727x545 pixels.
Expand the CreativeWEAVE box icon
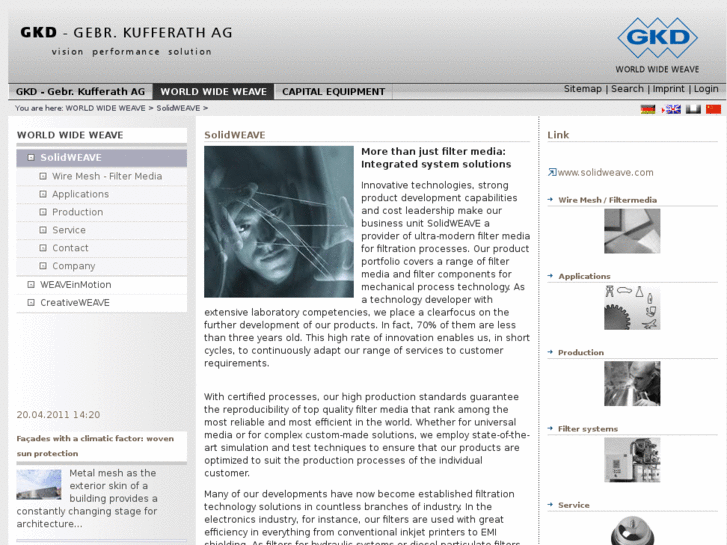(x=31, y=303)
